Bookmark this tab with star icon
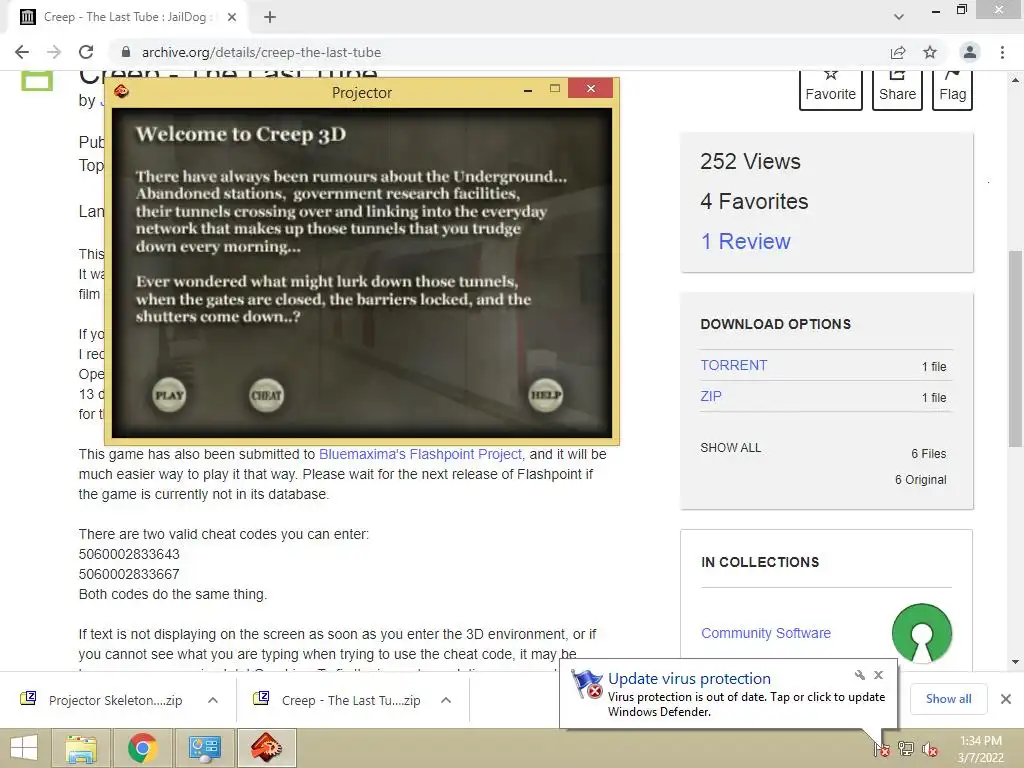 point(930,52)
